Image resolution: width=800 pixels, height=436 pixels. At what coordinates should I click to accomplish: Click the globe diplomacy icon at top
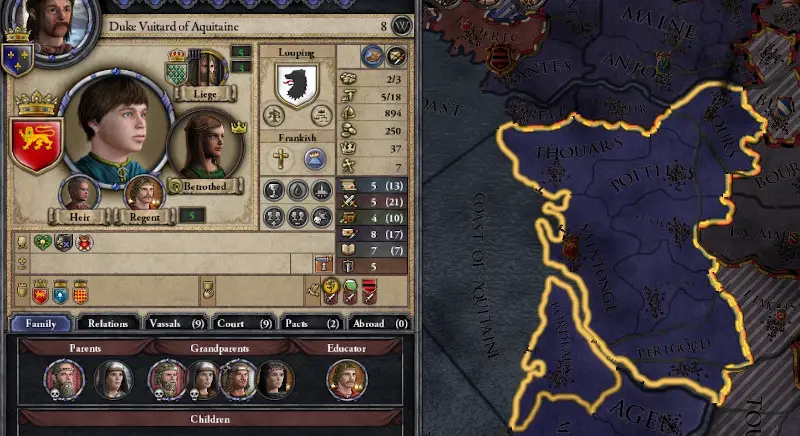click(372, 56)
